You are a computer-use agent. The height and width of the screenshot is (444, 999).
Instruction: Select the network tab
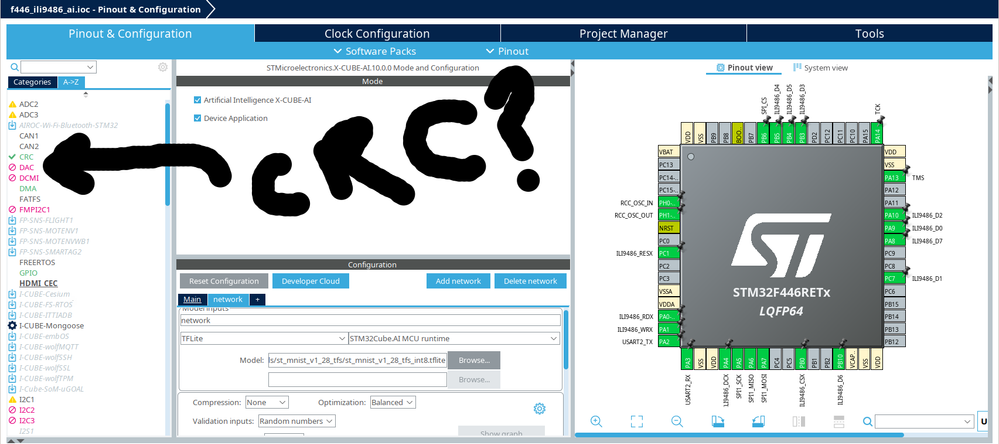coord(227,299)
